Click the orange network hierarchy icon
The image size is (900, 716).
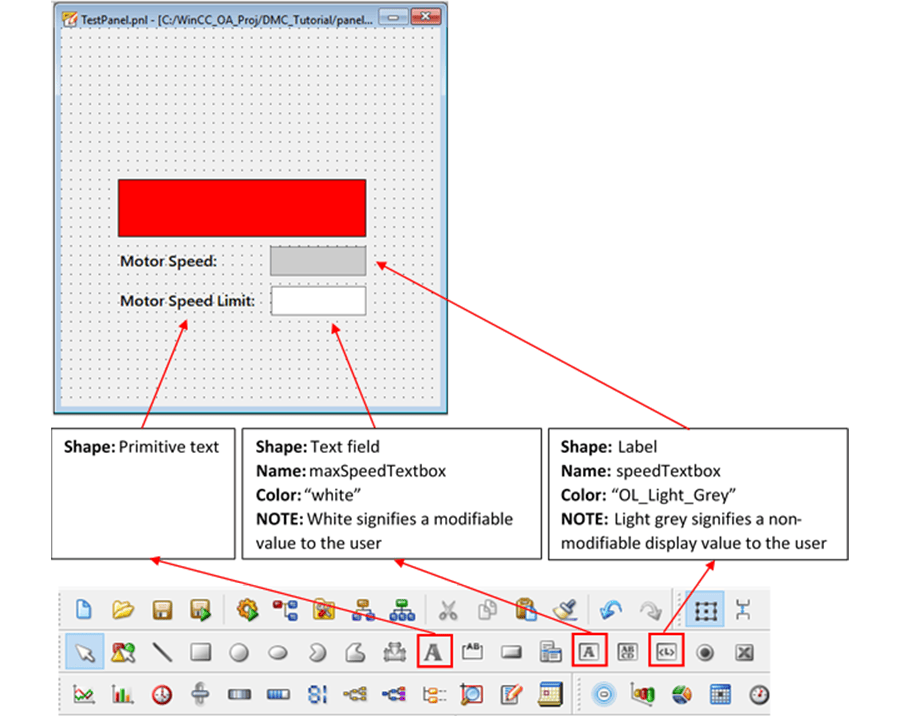click(x=363, y=610)
